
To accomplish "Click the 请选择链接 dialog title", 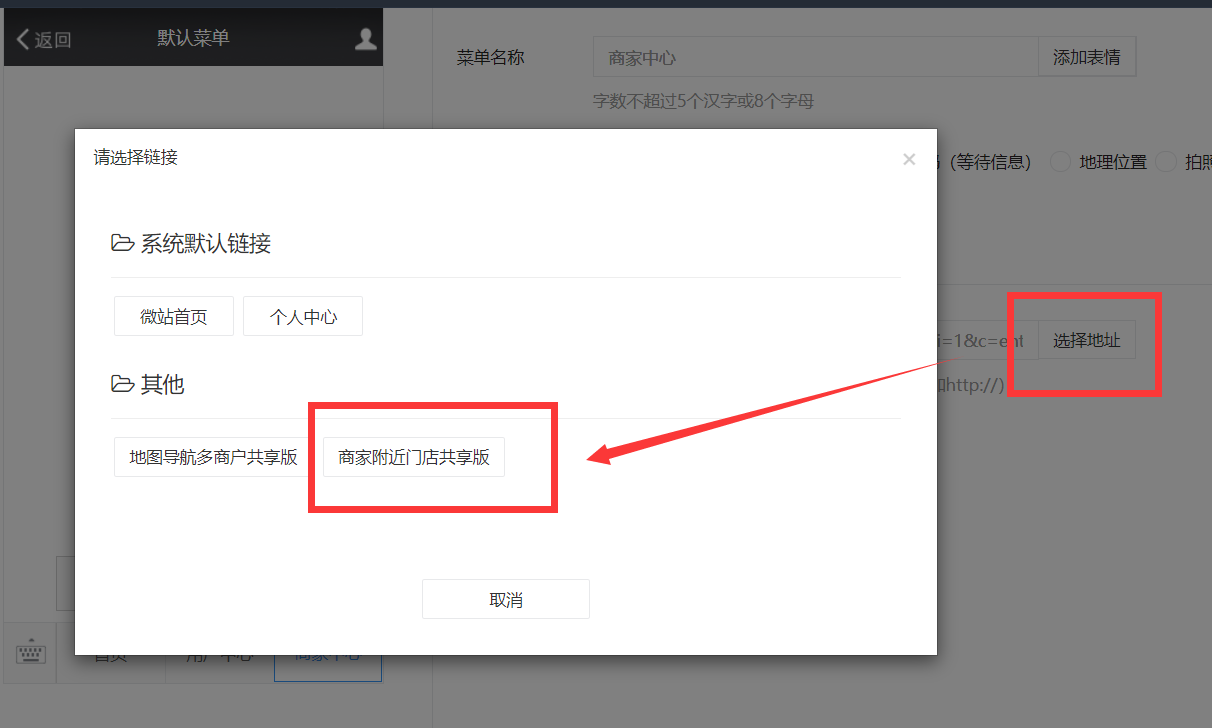I will pyautogui.click(x=136, y=157).
